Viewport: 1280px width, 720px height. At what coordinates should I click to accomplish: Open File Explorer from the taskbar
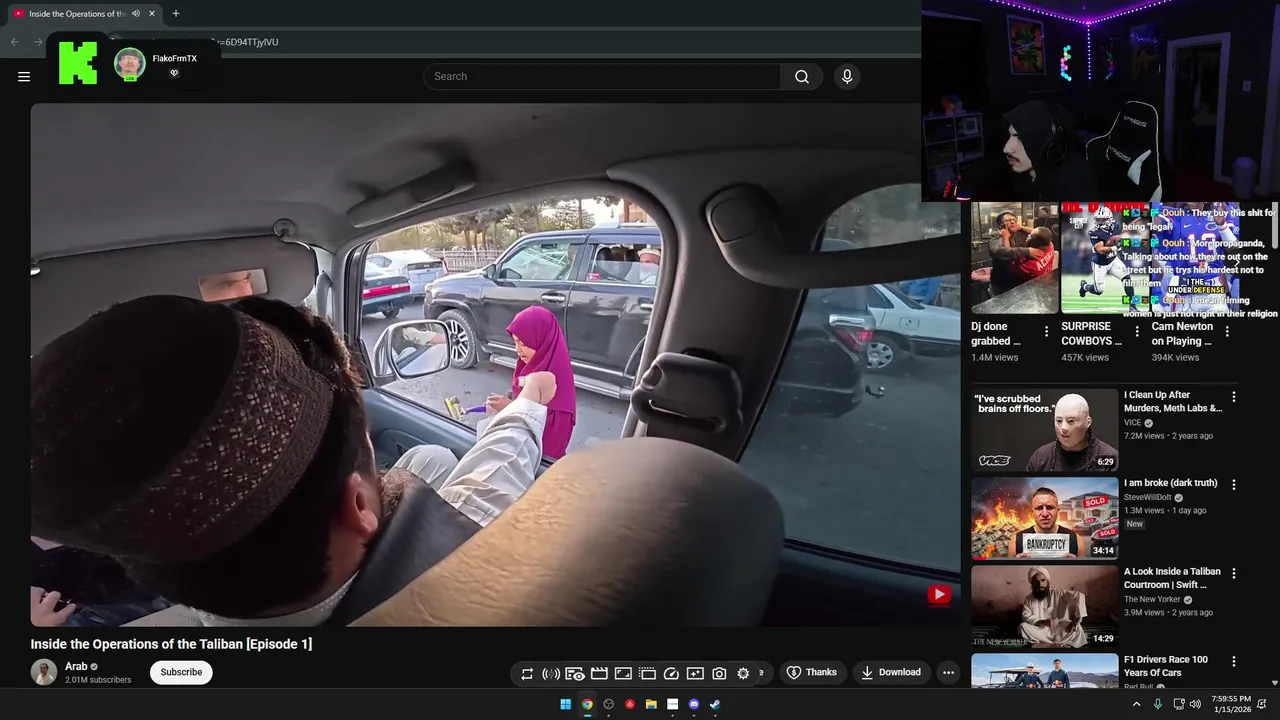point(651,704)
